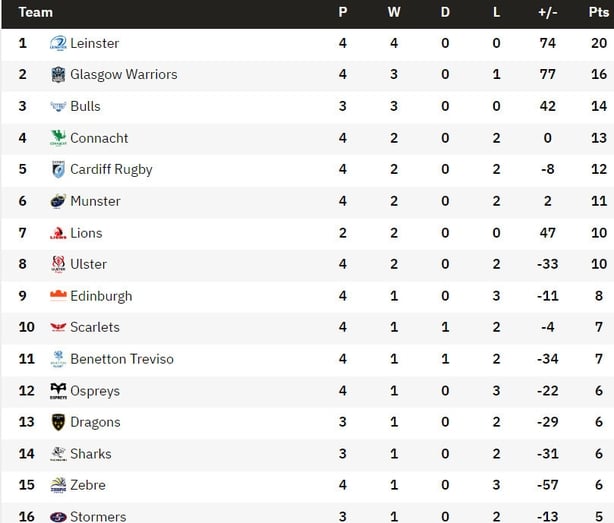The image size is (614, 523).
Task: Open the Scarlets team link
Action: coord(95,327)
